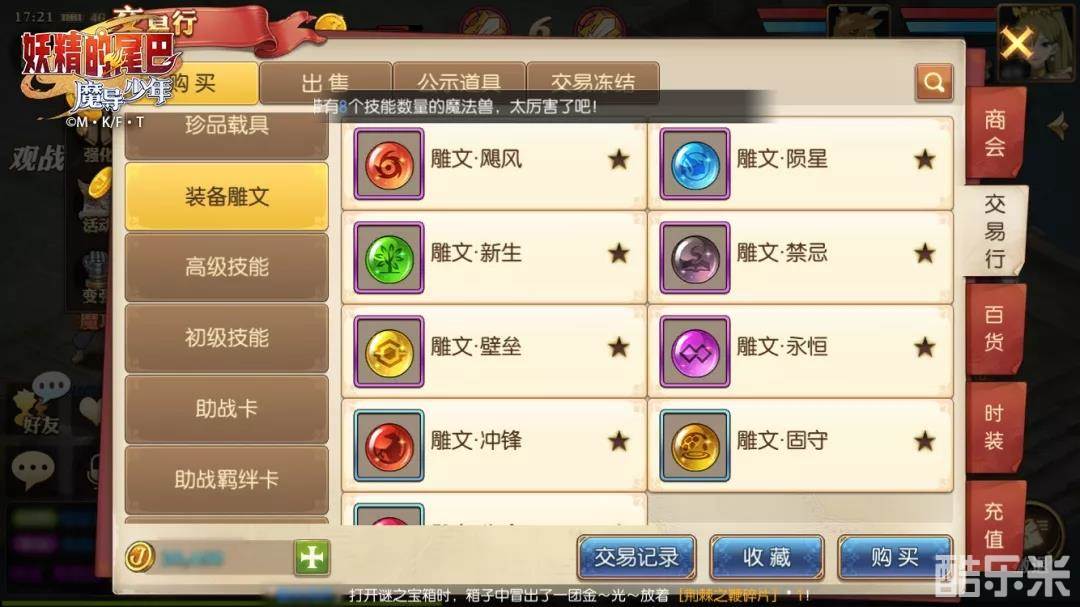Viewport: 1080px width, 607px height.
Task: Toggle favorite star for 雕文·禁忌
Action: click(924, 253)
